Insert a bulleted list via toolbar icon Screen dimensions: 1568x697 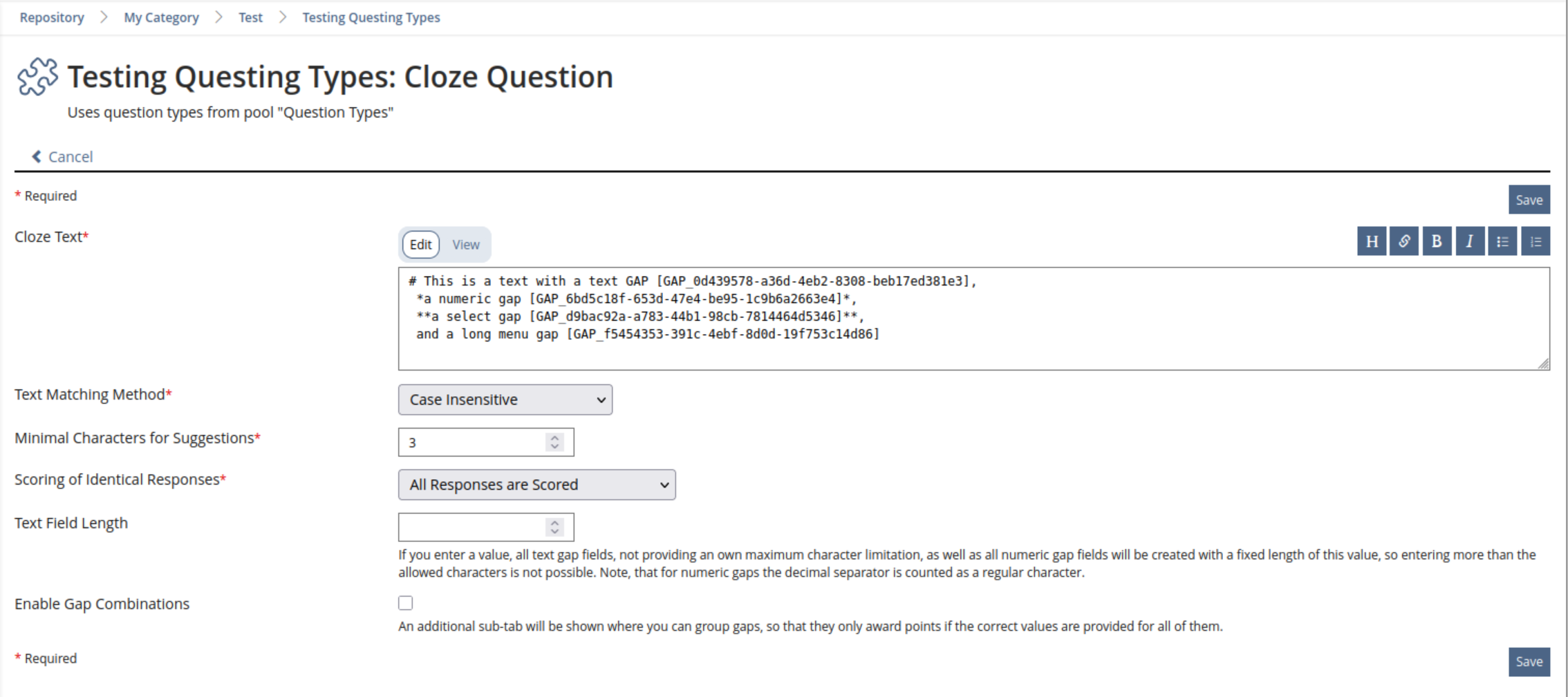(x=1502, y=241)
